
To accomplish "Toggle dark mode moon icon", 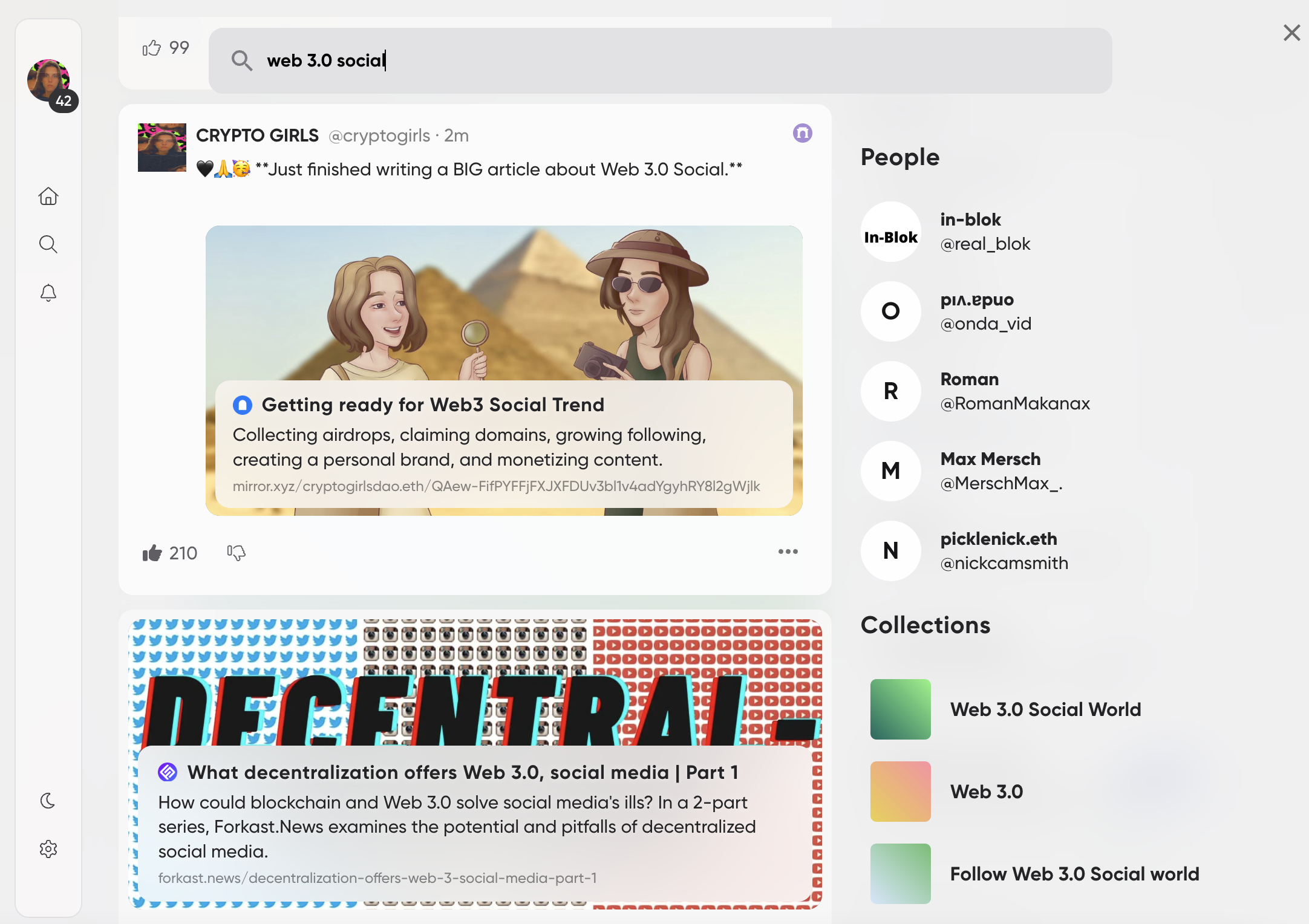I will [x=48, y=801].
